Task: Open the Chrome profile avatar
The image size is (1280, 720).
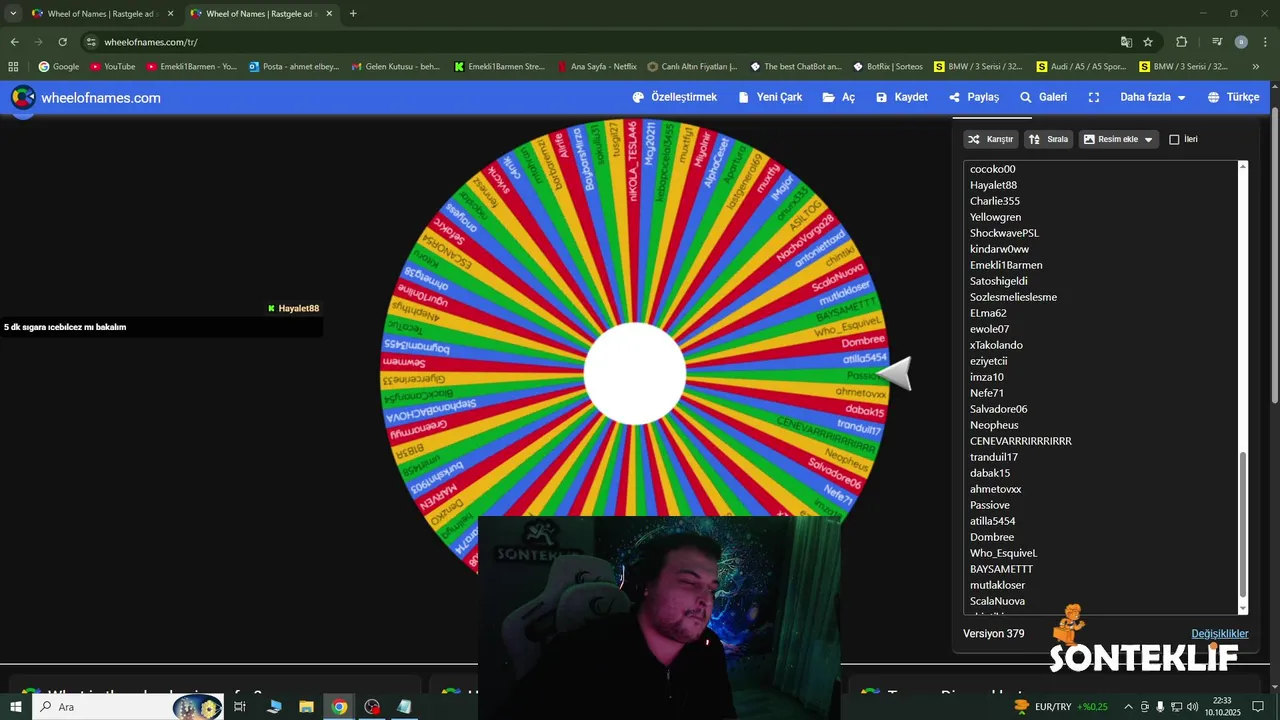Action: (1241, 42)
